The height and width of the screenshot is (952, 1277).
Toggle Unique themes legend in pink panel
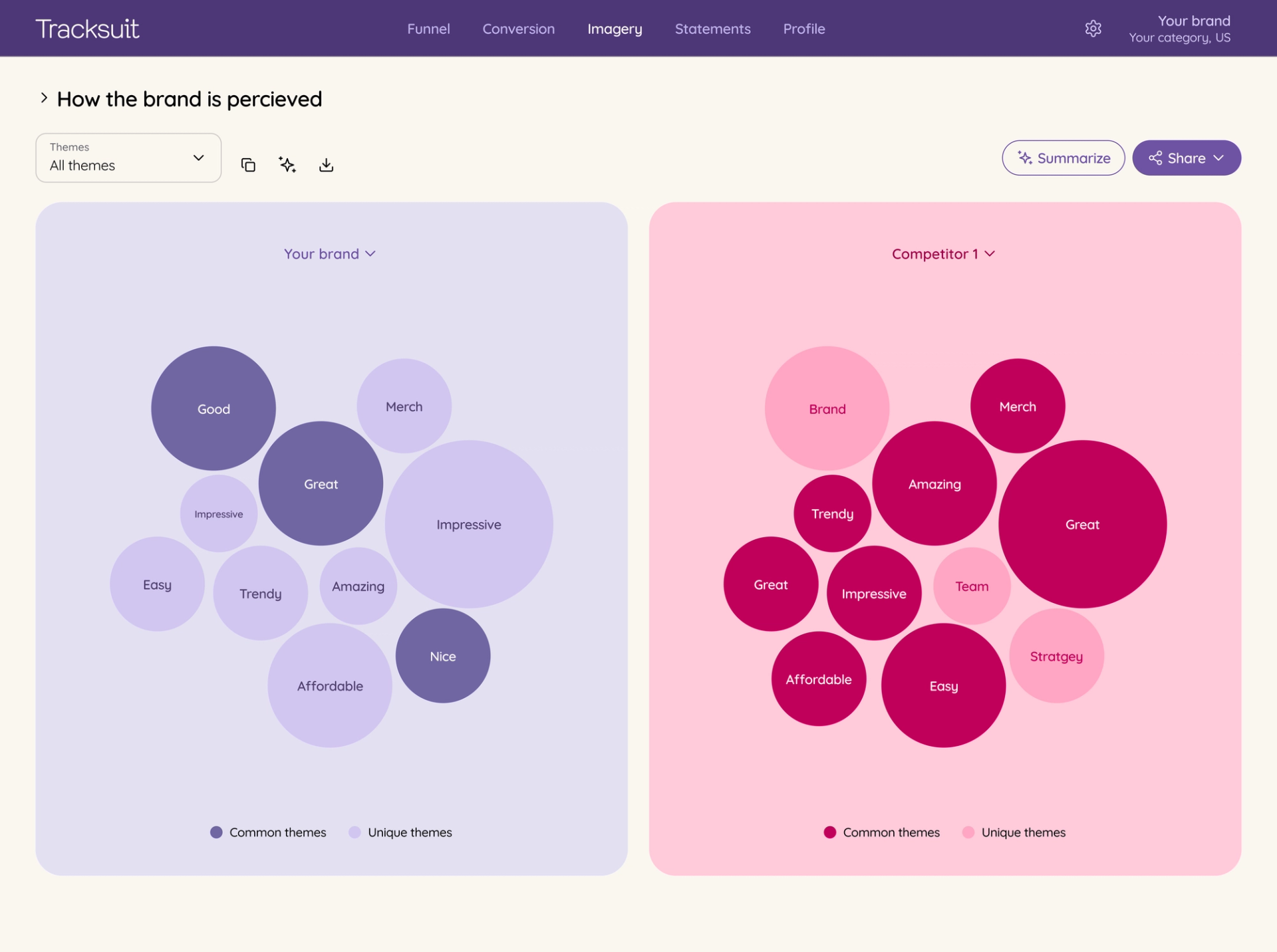click(1014, 832)
